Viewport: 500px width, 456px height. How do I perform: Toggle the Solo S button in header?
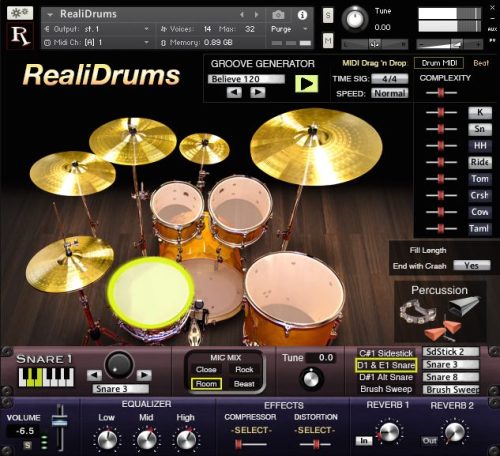point(328,15)
